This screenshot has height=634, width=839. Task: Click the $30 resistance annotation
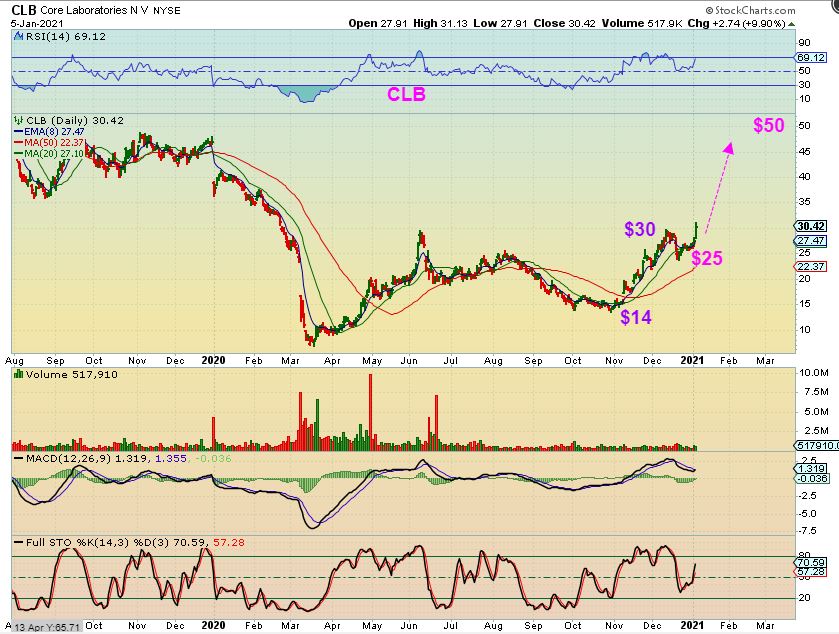click(x=640, y=230)
